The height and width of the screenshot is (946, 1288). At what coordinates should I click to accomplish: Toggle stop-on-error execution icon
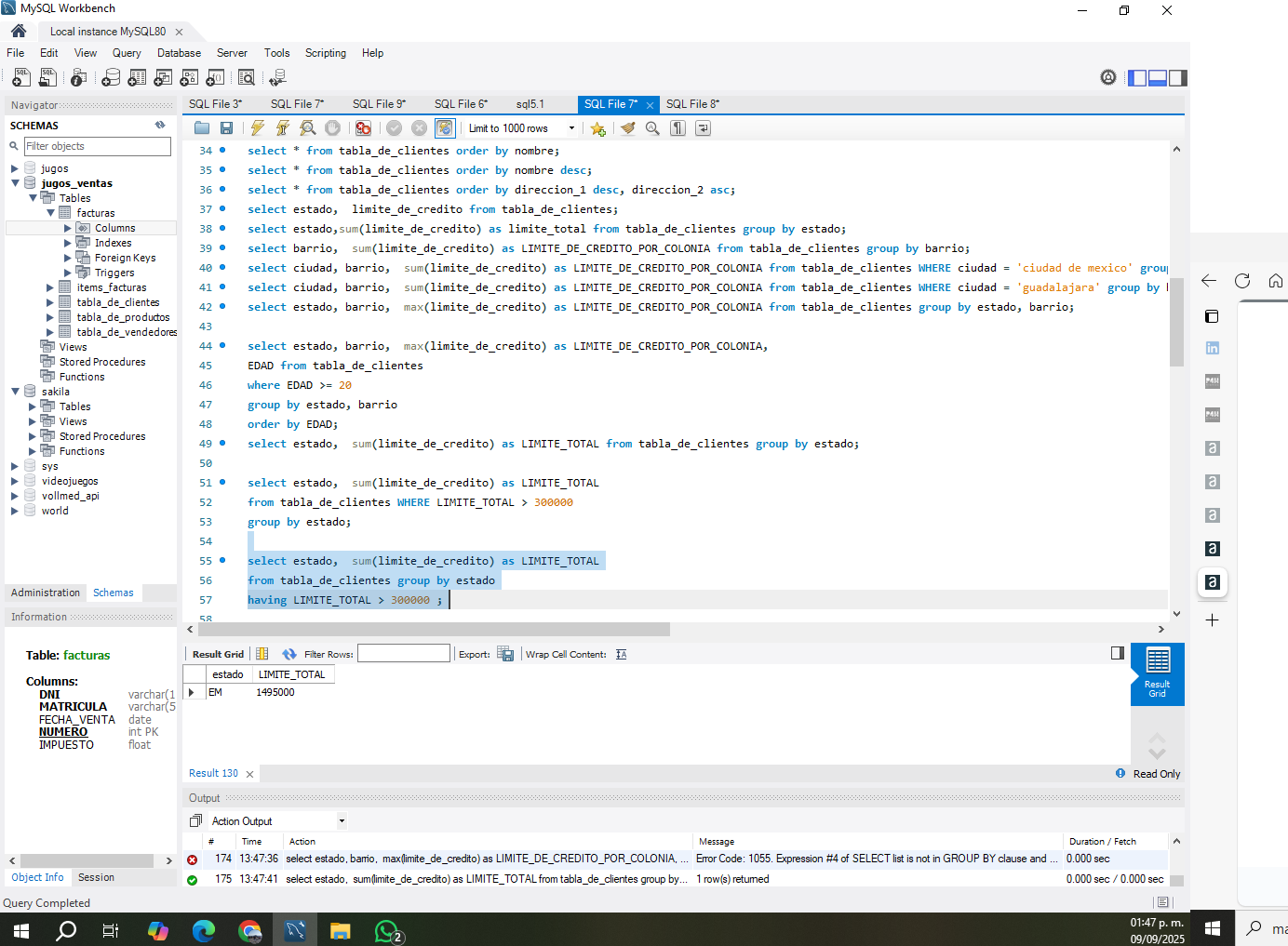[x=364, y=128]
